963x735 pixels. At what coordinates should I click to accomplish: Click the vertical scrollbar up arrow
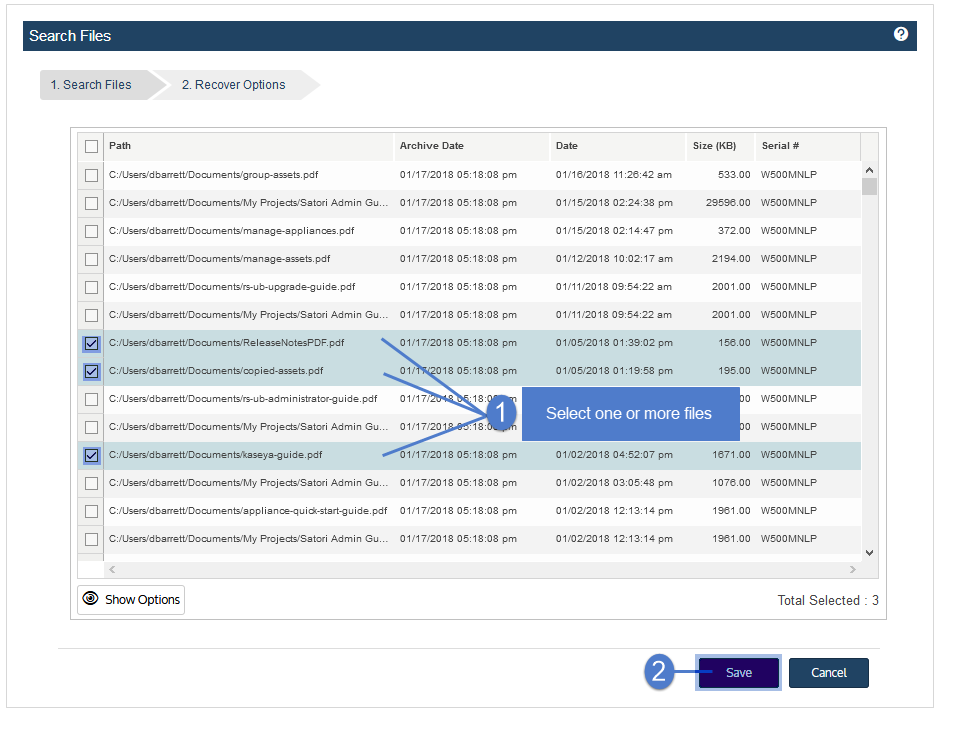(x=869, y=170)
